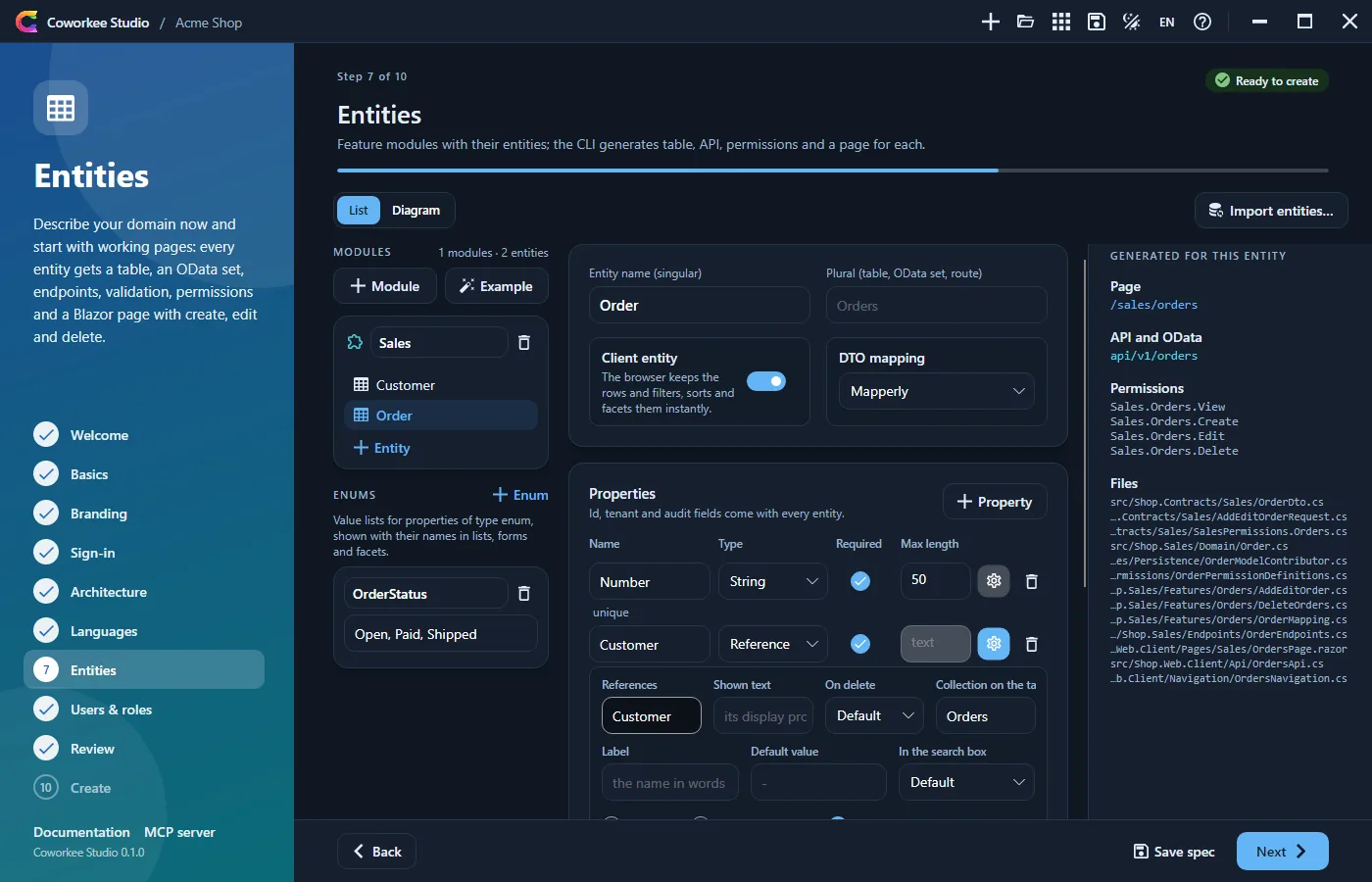This screenshot has width=1372, height=882.
Task: Click the save disk icon in title bar
Action: tap(1097, 22)
